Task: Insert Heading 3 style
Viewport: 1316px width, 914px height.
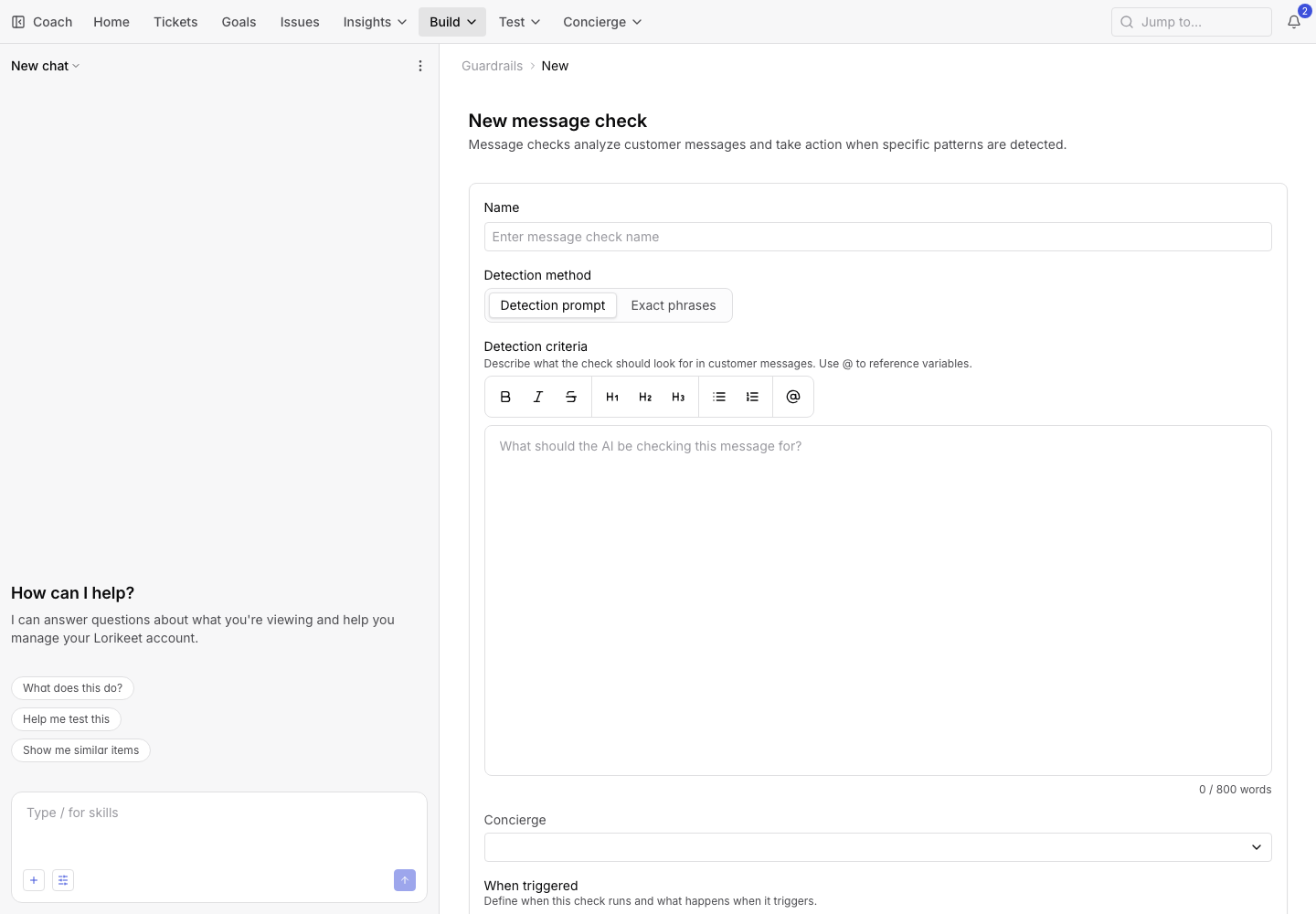Action: coord(678,397)
